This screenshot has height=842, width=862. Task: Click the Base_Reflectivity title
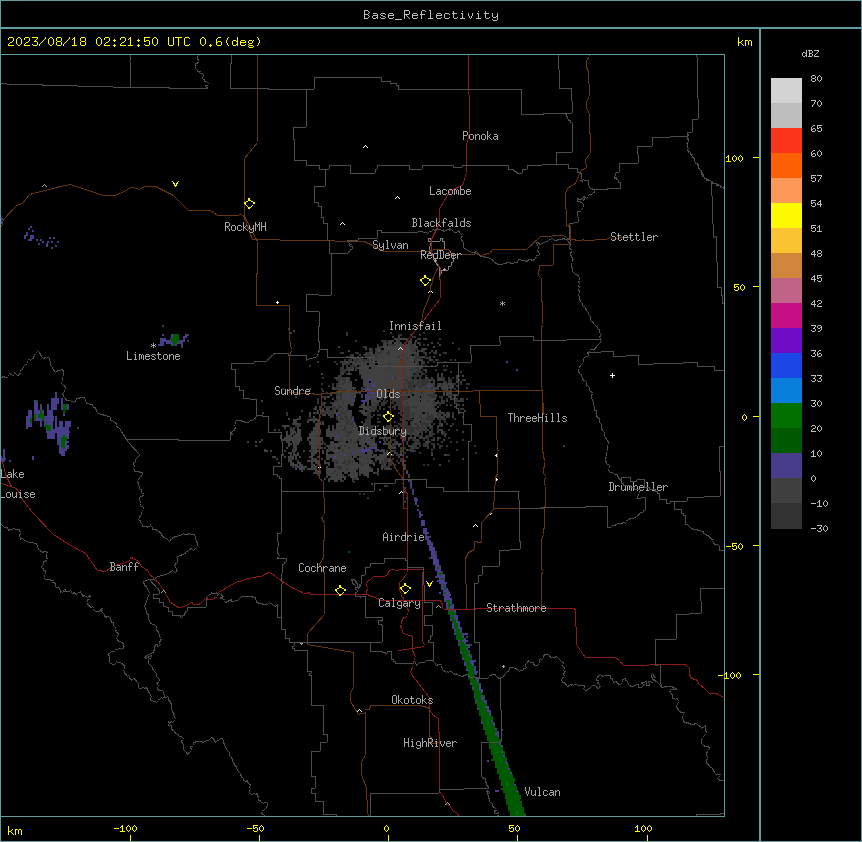(x=431, y=15)
